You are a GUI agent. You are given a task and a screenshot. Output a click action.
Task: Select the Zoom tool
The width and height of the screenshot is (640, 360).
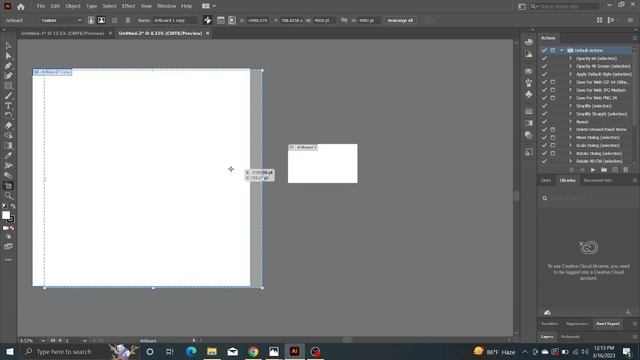click(x=8, y=196)
